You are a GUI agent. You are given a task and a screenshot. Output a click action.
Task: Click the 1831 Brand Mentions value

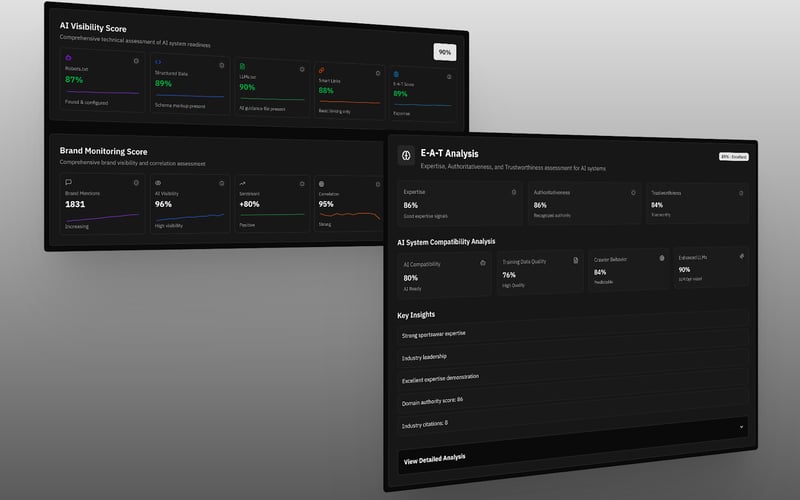(x=75, y=204)
